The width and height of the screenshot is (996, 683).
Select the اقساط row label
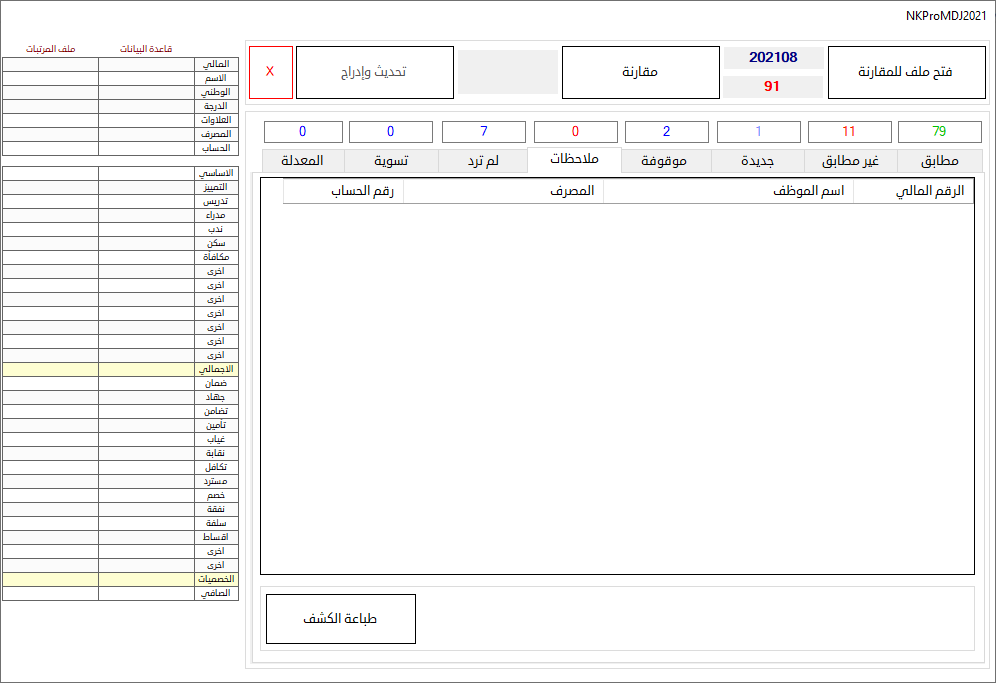pyautogui.click(x=217, y=537)
